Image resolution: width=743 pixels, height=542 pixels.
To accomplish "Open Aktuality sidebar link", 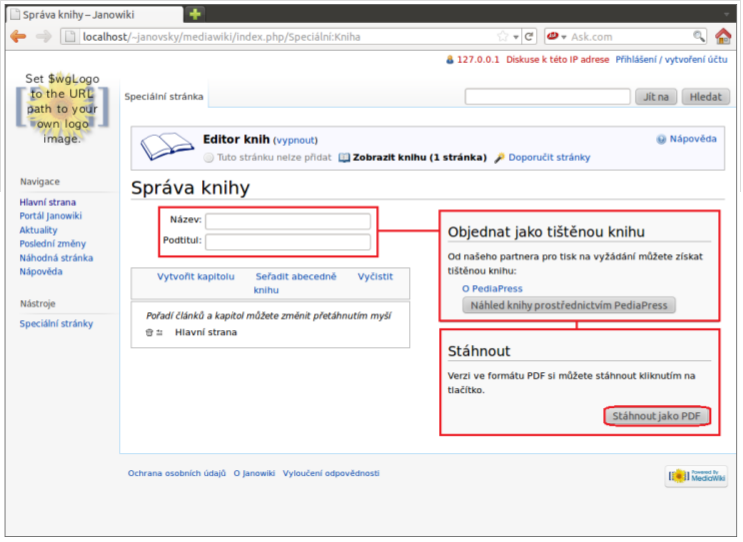I will (x=38, y=230).
